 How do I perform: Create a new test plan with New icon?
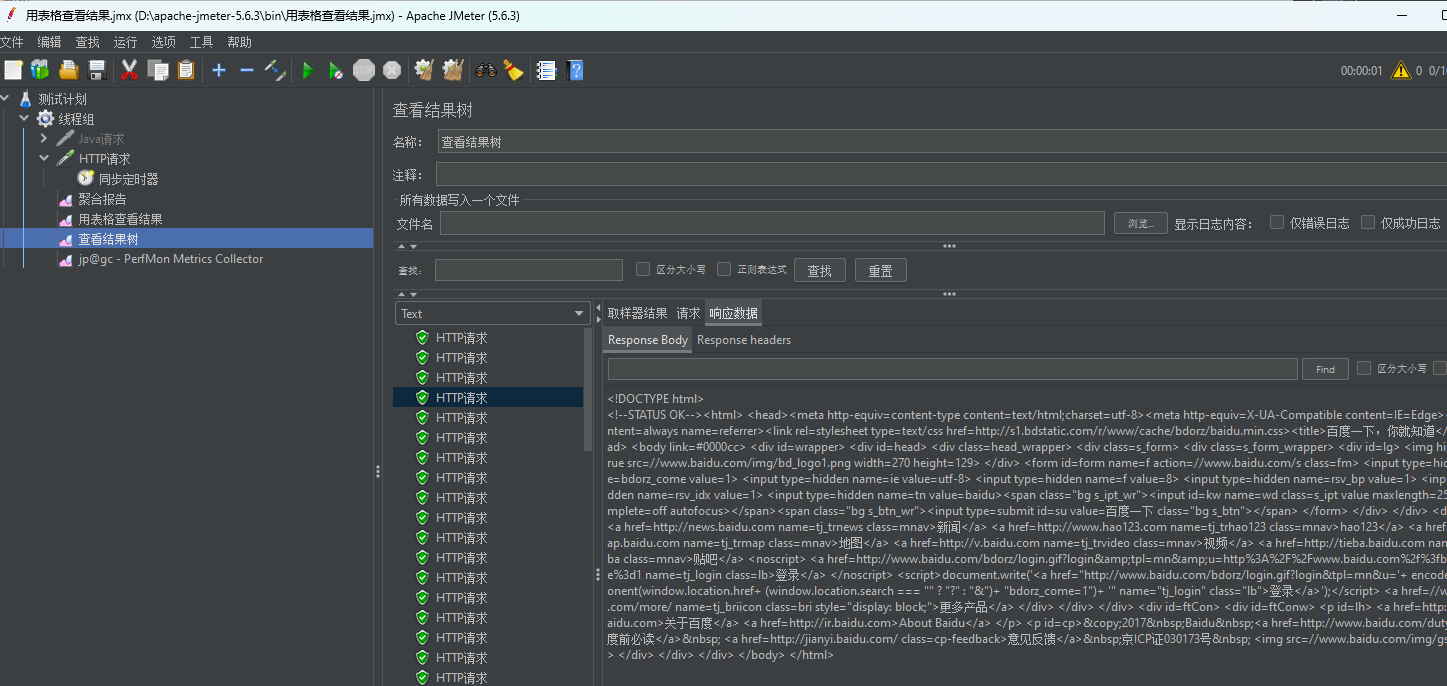pos(13,70)
